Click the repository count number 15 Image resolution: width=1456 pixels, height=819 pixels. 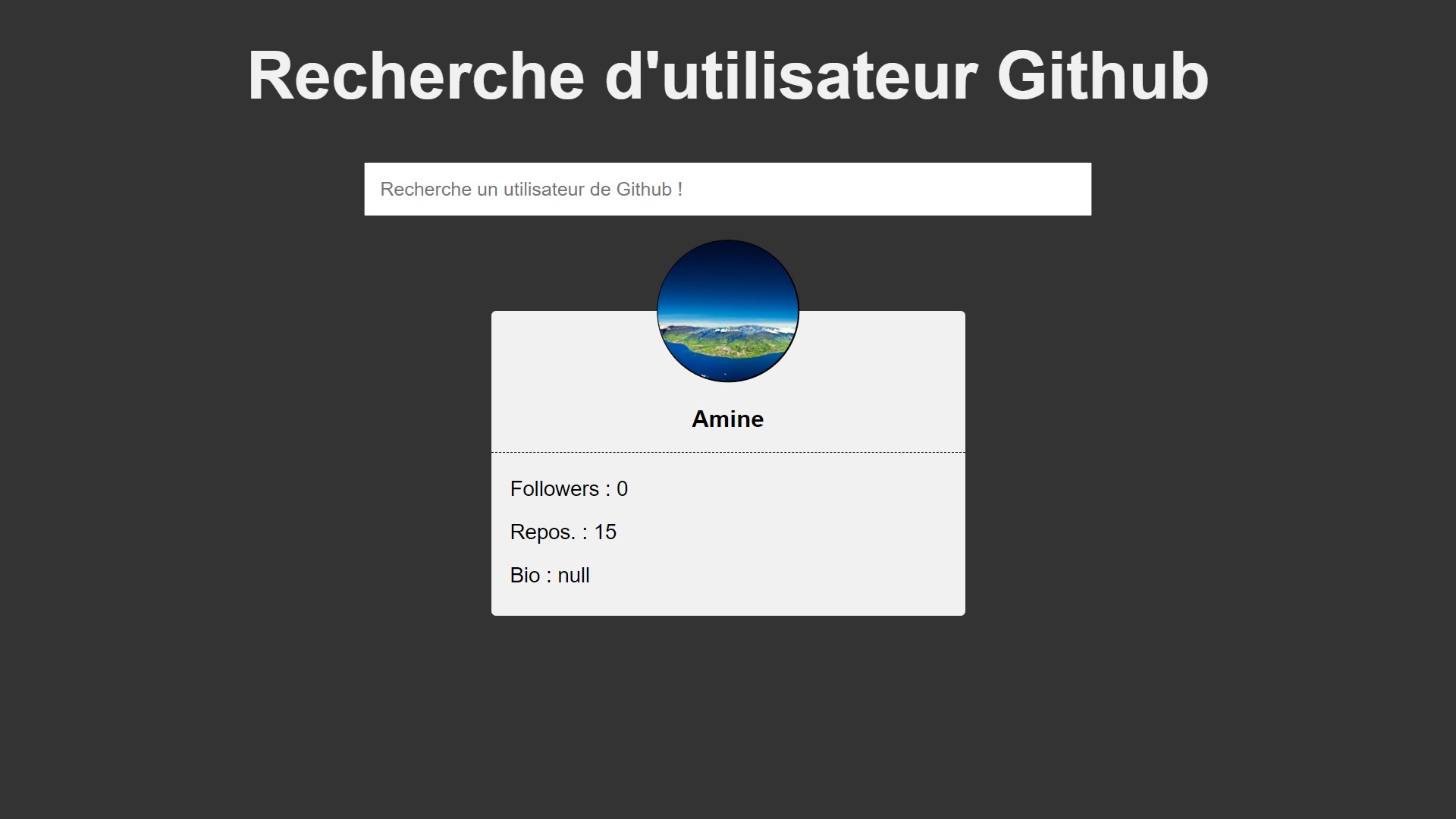point(604,532)
